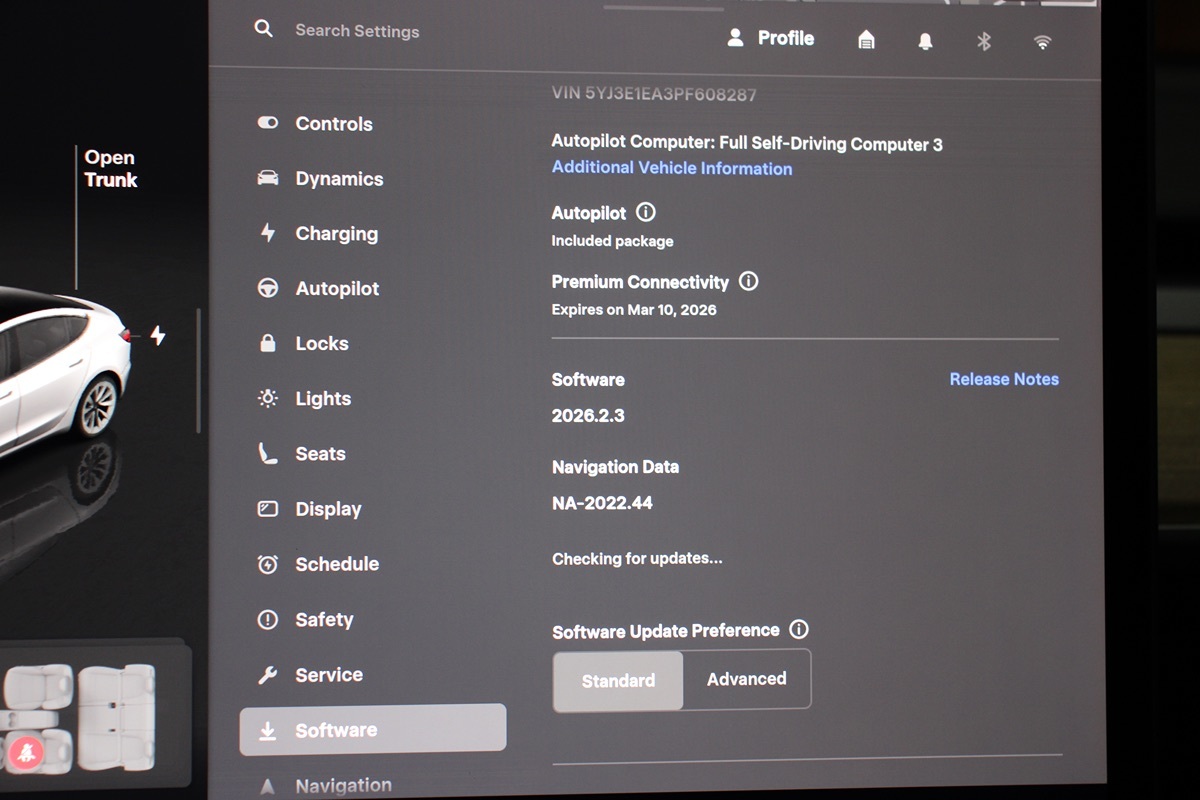Select Standard software update preference
Image resolution: width=1200 pixels, height=800 pixels.
pos(618,680)
